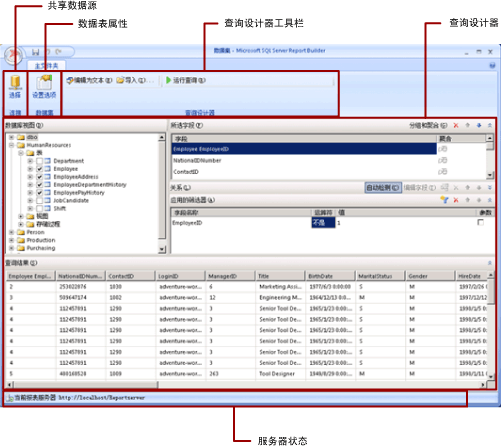Collapse the 所选字段 pane with chevron icon
The image size is (501, 447).
tap(490, 126)
